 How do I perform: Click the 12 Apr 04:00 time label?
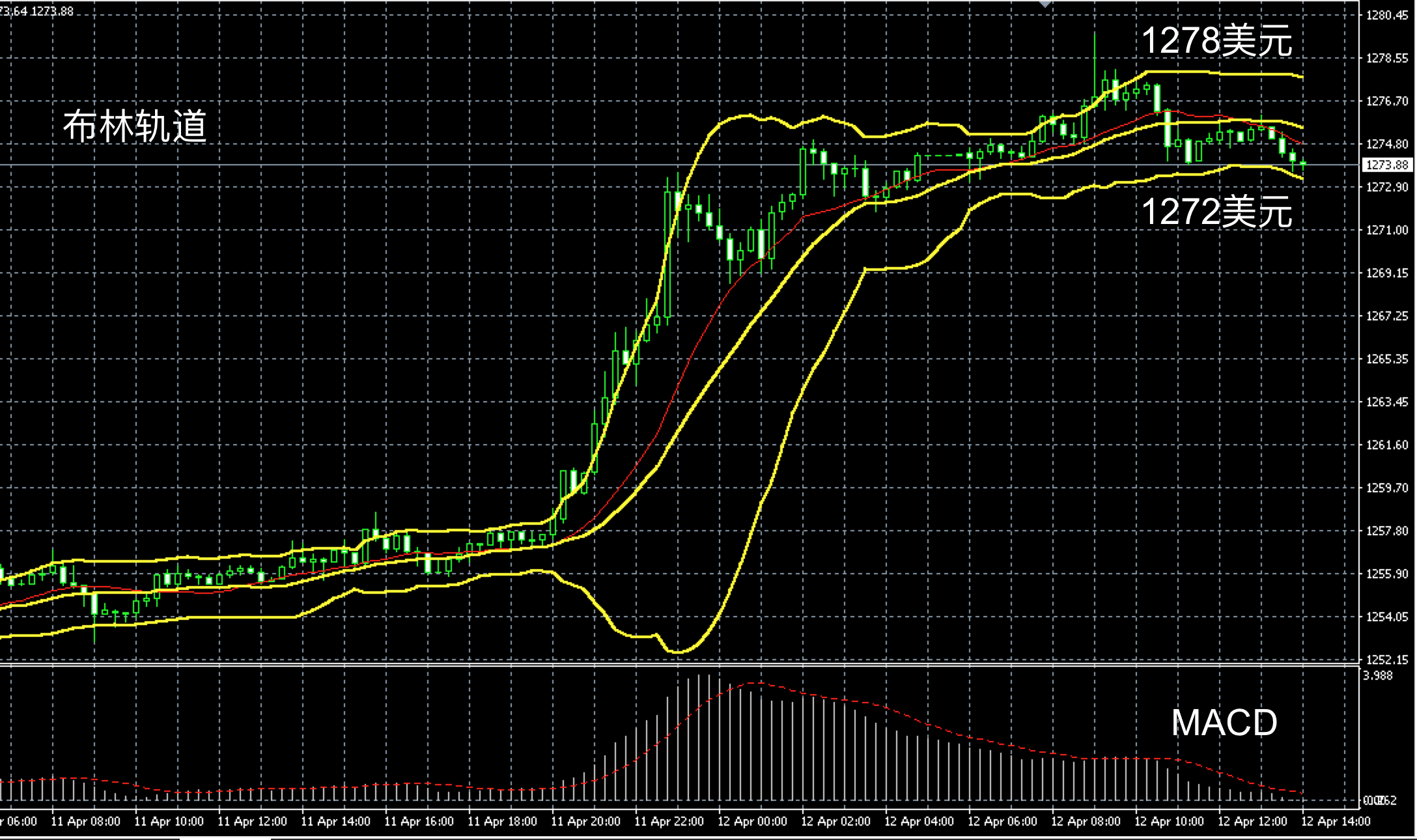pyautogui.click(x=918, y=822)
